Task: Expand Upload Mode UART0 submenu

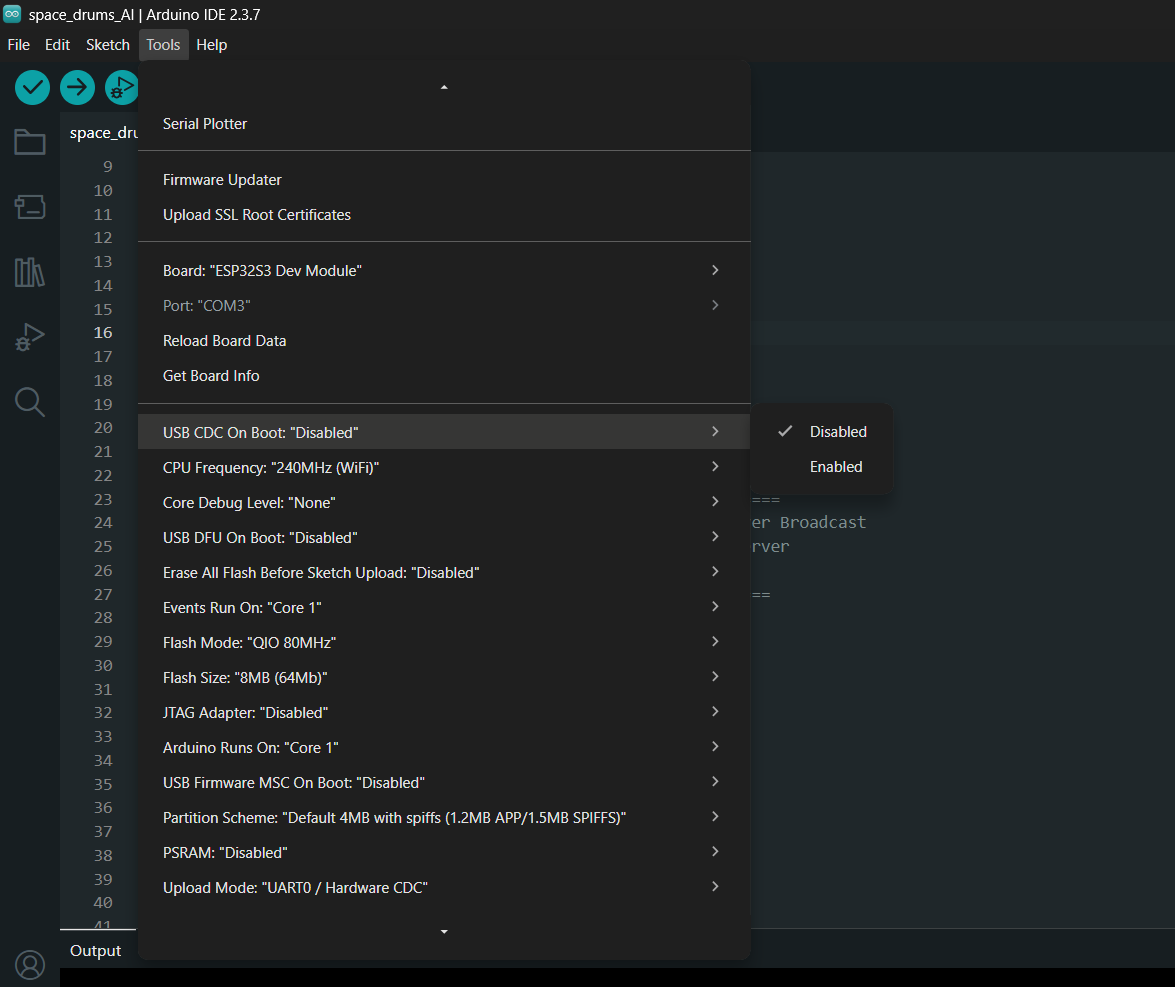Action: point(444,887)
